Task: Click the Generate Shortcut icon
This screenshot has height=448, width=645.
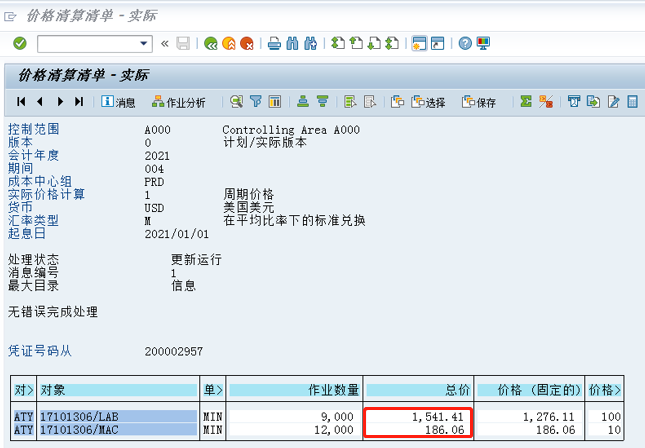Action: coord(437,43)
